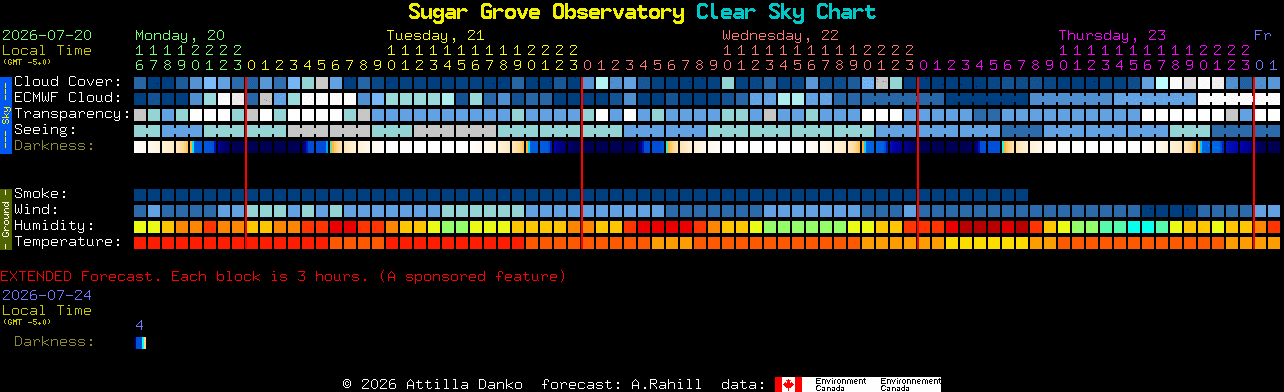The height and width of the screenshot is (392, 1284).
Task: Select the Humidity row label
Action: 54,225
